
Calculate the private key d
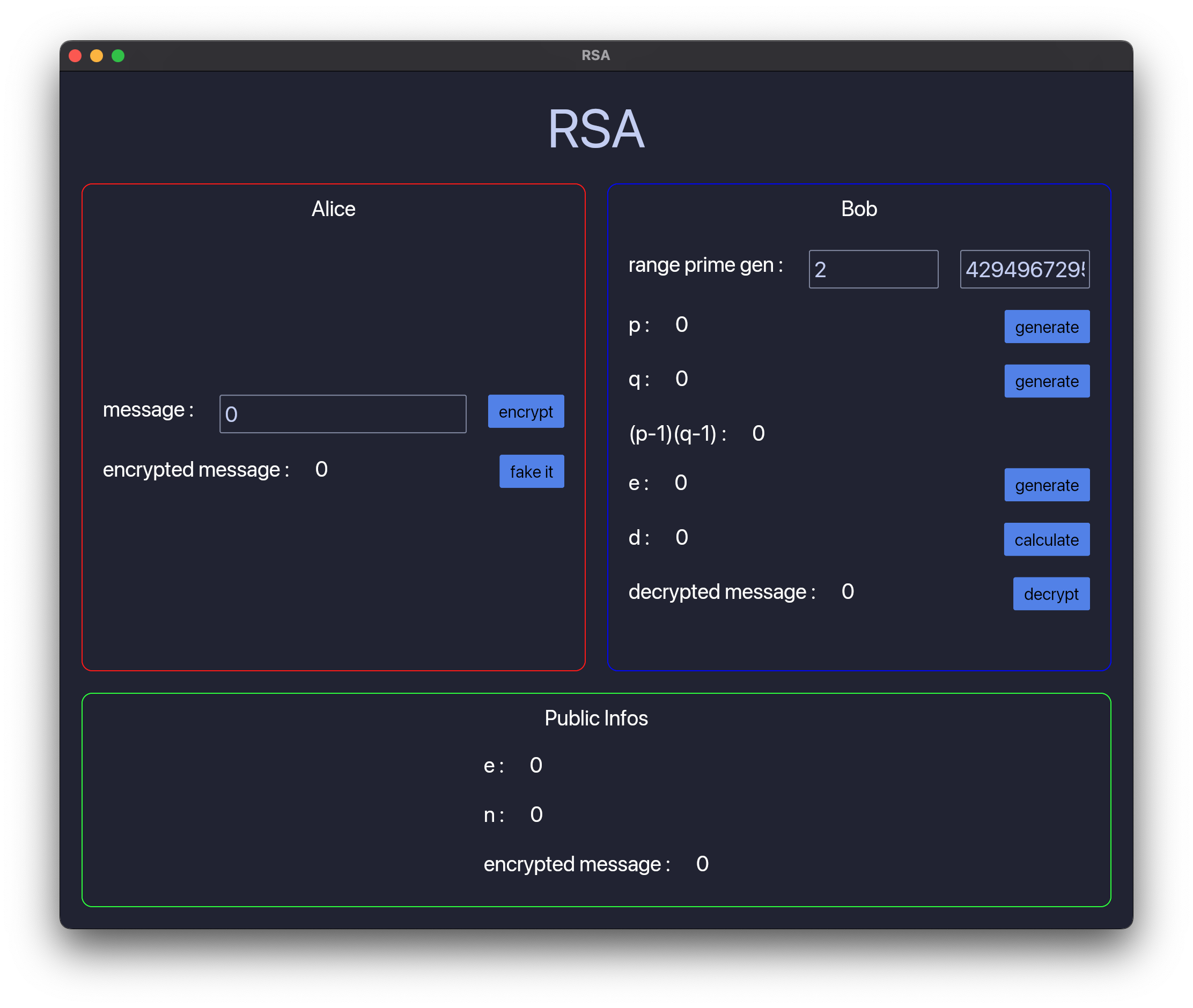pyautogui.click(x=1047, y=539)
